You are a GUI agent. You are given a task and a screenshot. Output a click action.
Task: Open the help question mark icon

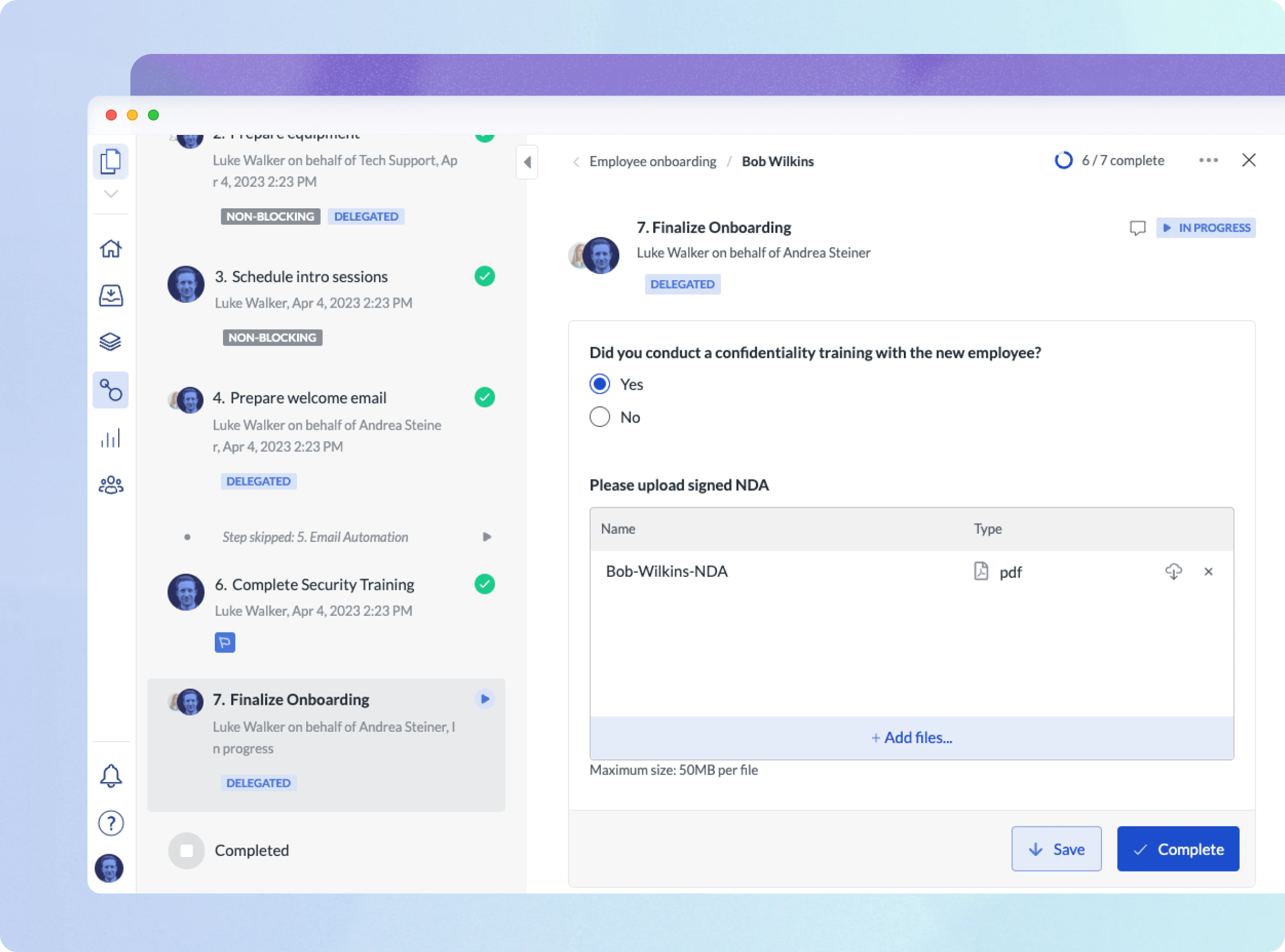click(110, 823)
